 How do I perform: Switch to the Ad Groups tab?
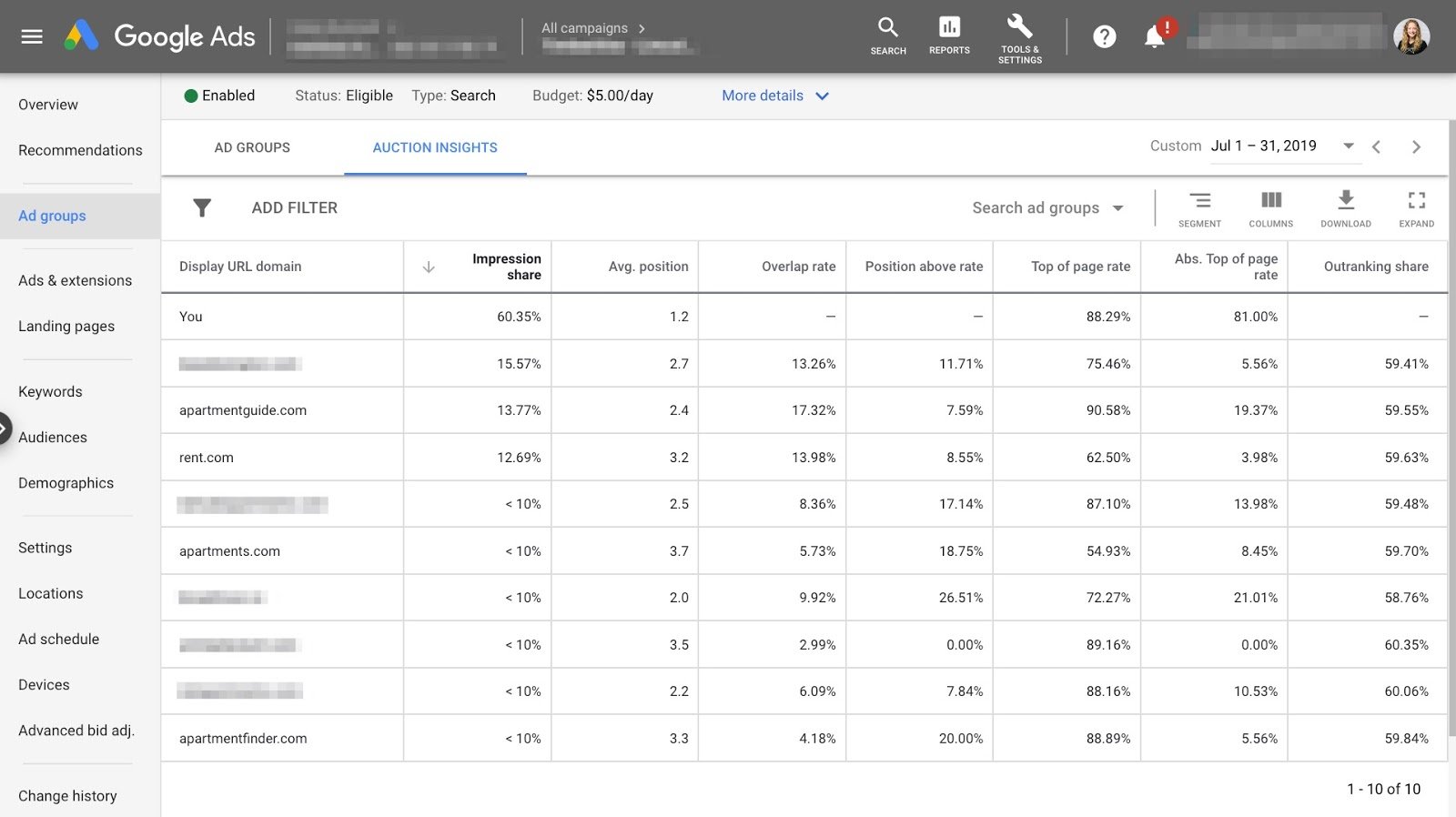coord(252,147)
